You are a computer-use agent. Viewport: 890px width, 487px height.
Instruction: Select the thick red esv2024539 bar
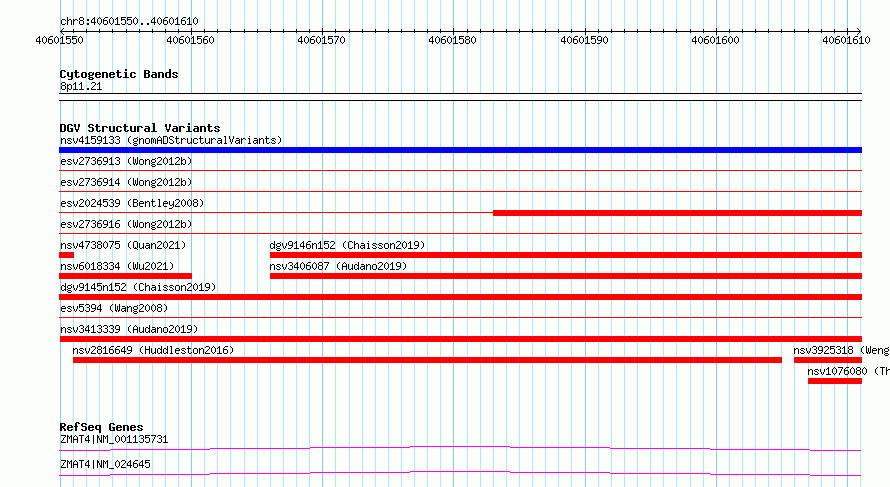click(678, 213)
